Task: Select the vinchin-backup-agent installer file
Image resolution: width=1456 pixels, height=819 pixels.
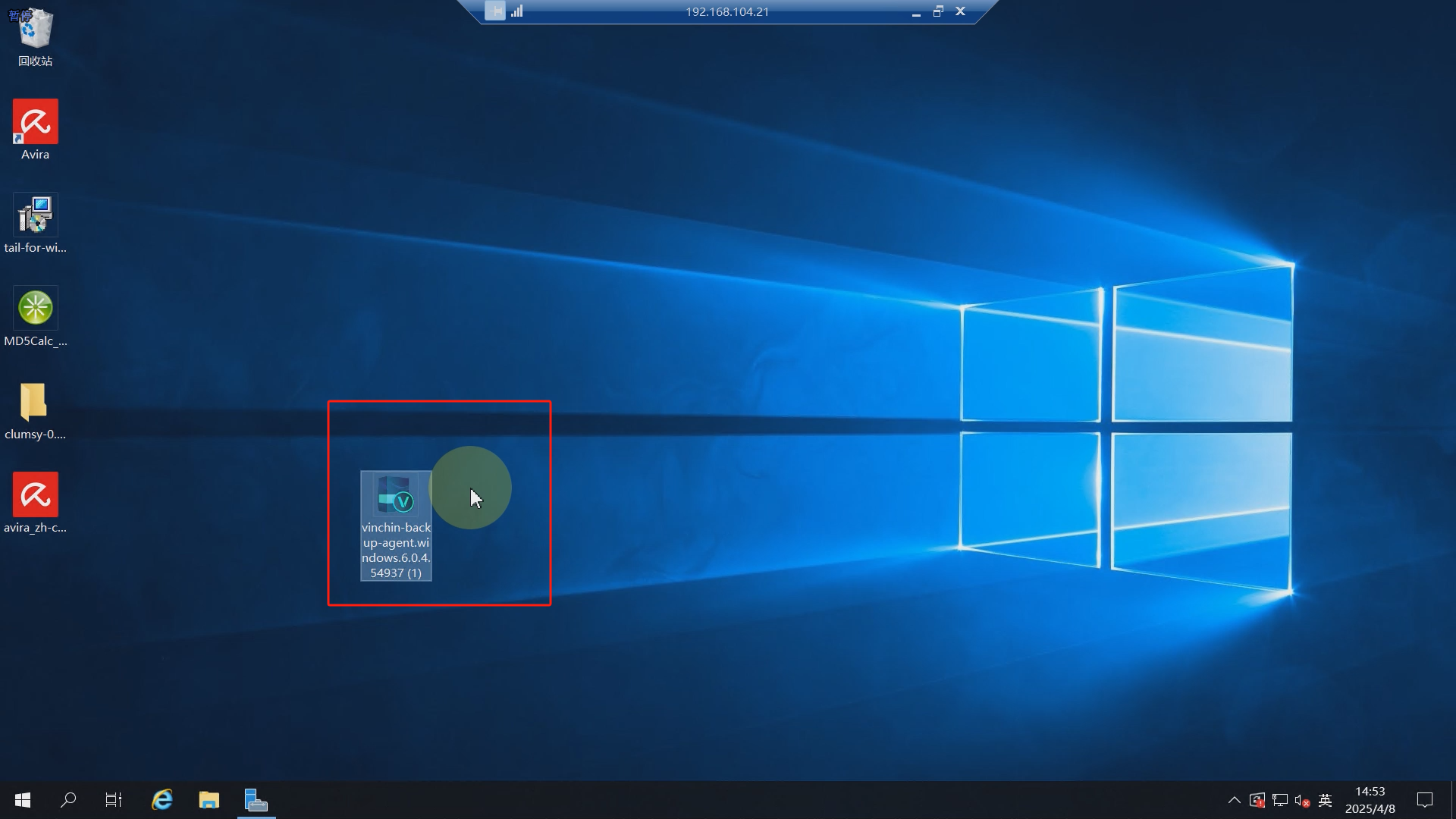Action: [x=396, y=497]
